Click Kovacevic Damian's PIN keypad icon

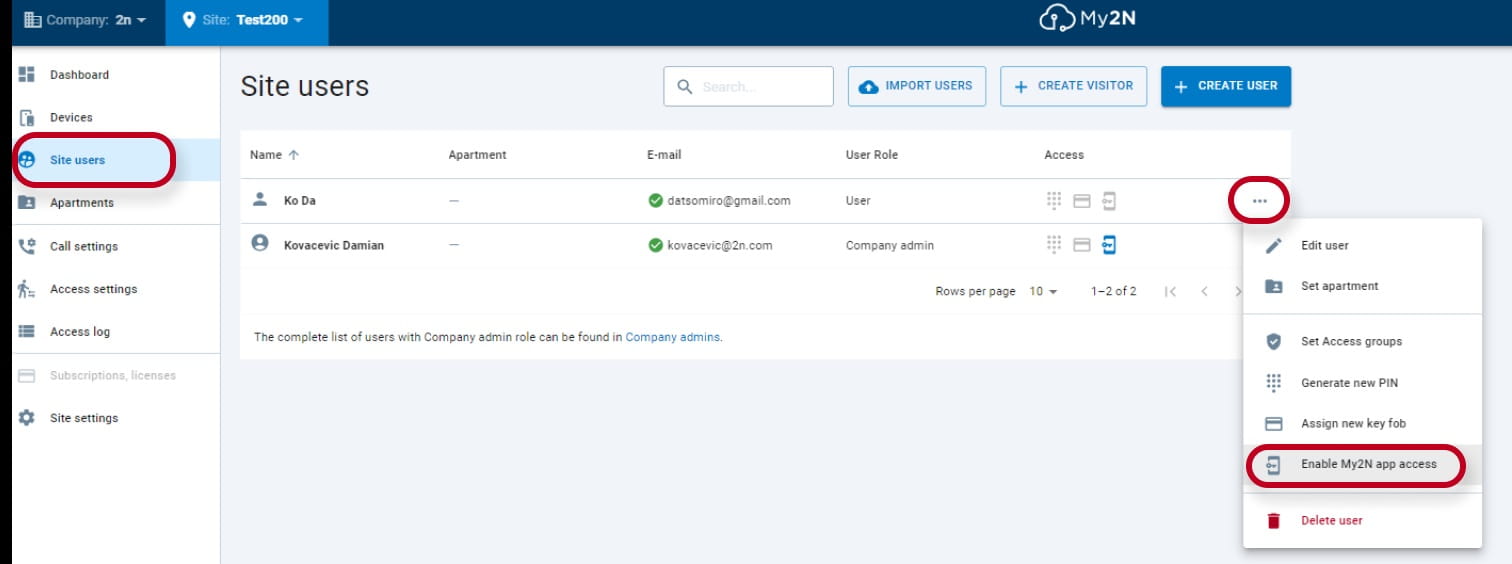tap(1053, 244)
